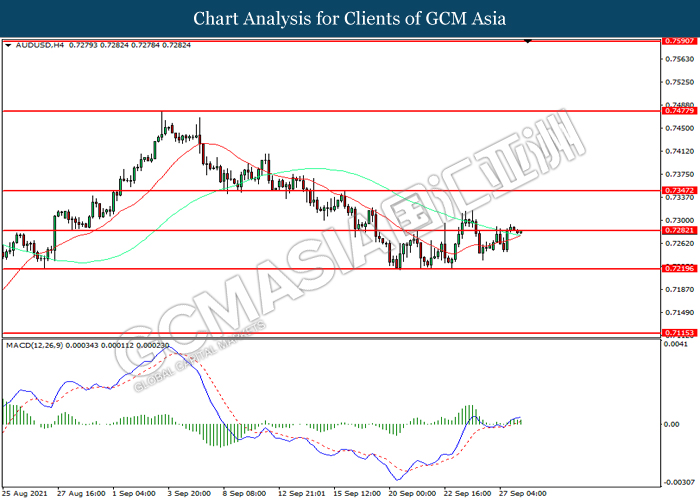Click the 3 Sep 20:00 time label
Screen dimensions: 700x500
click(x=189, y=493)
